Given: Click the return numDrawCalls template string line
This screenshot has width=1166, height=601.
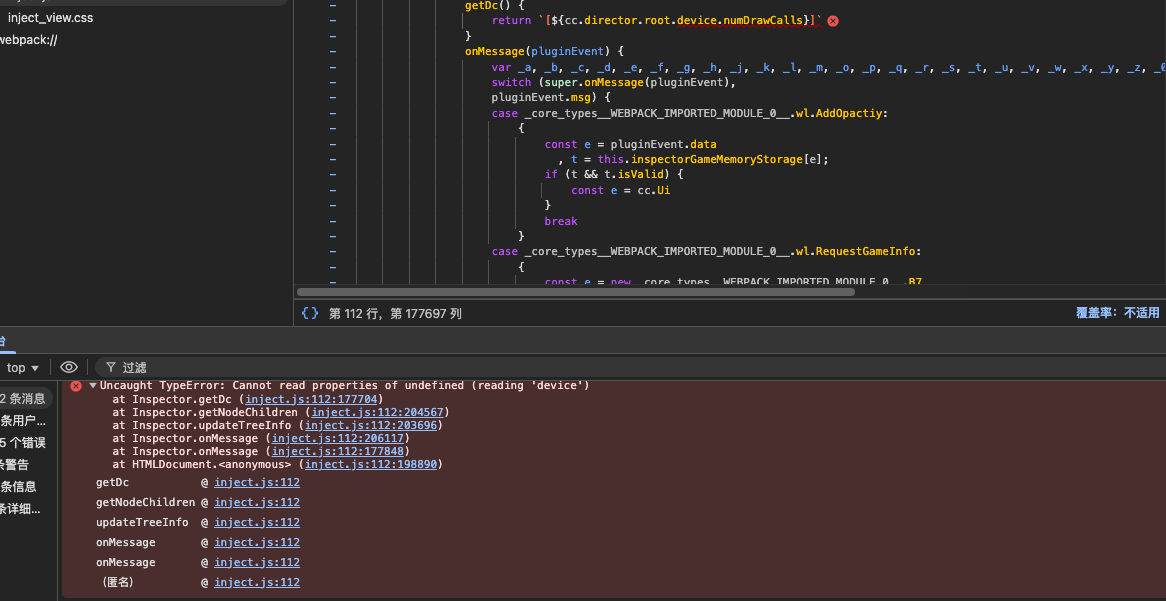Looking at the screenshot, I should click(656, 21).
